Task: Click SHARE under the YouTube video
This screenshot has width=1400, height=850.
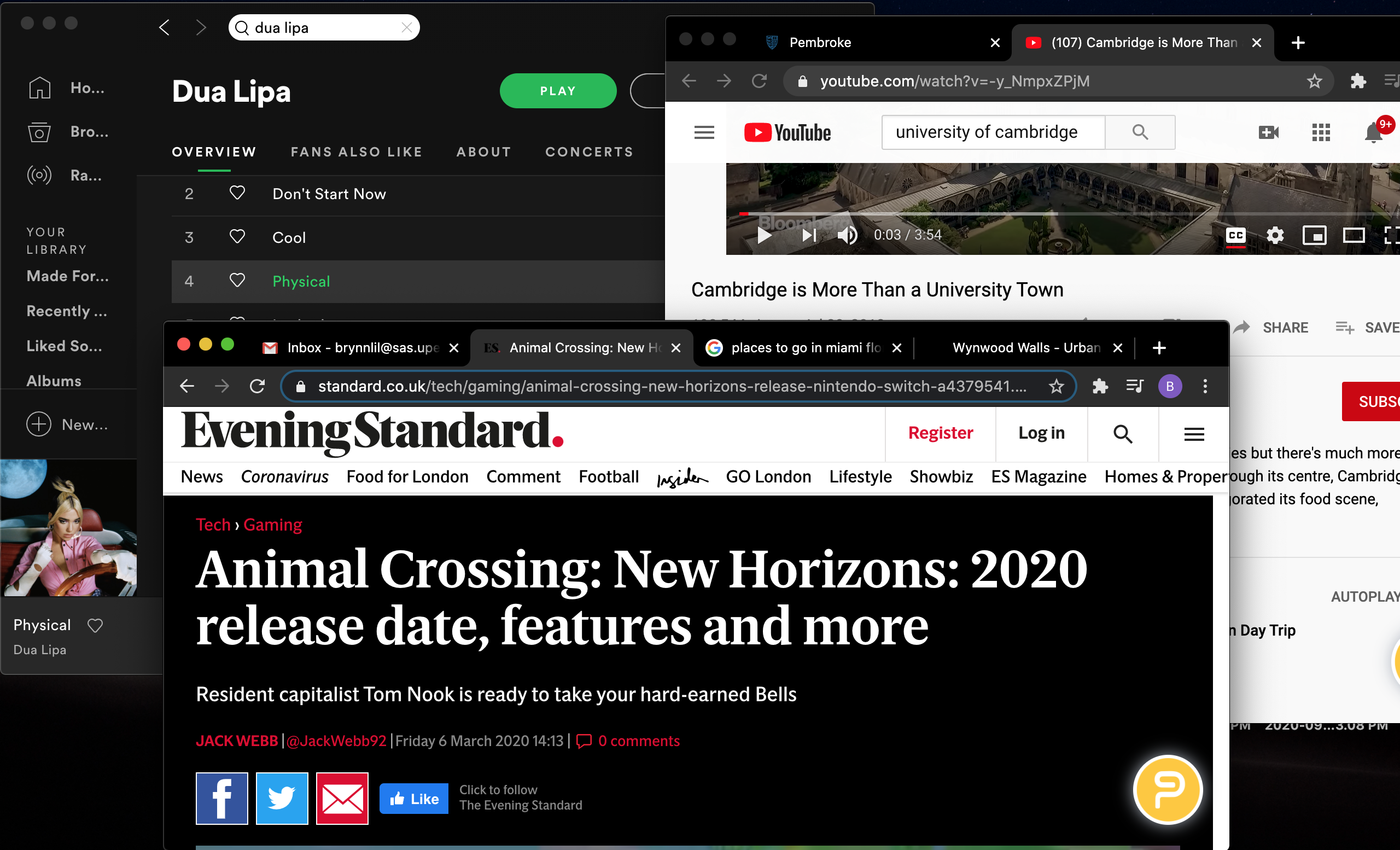Action: tap(1272, 327)
